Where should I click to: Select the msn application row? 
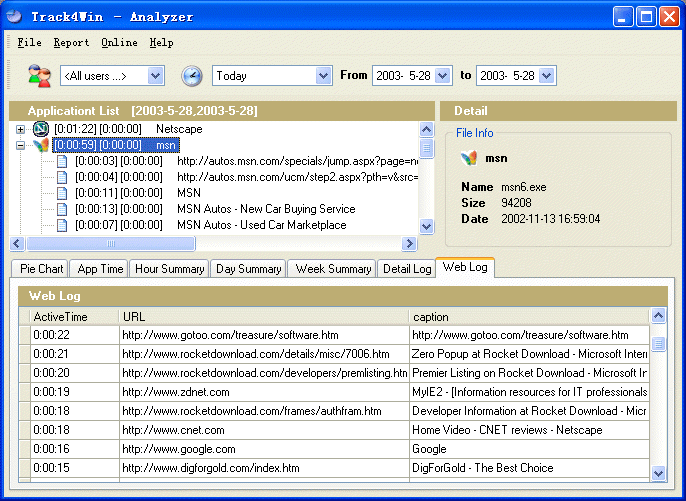[116, 145]
